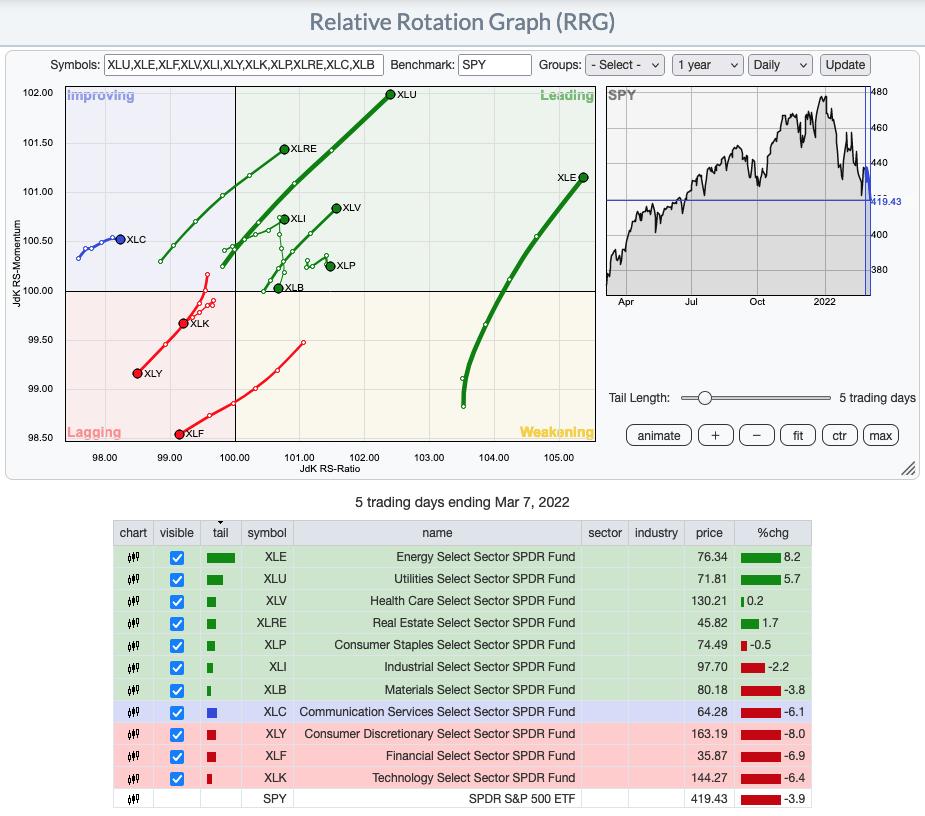Click Utilities Select Sector SPDR Fund name
The height and width of the screenshot is (816, 925).
click(484, 579)
